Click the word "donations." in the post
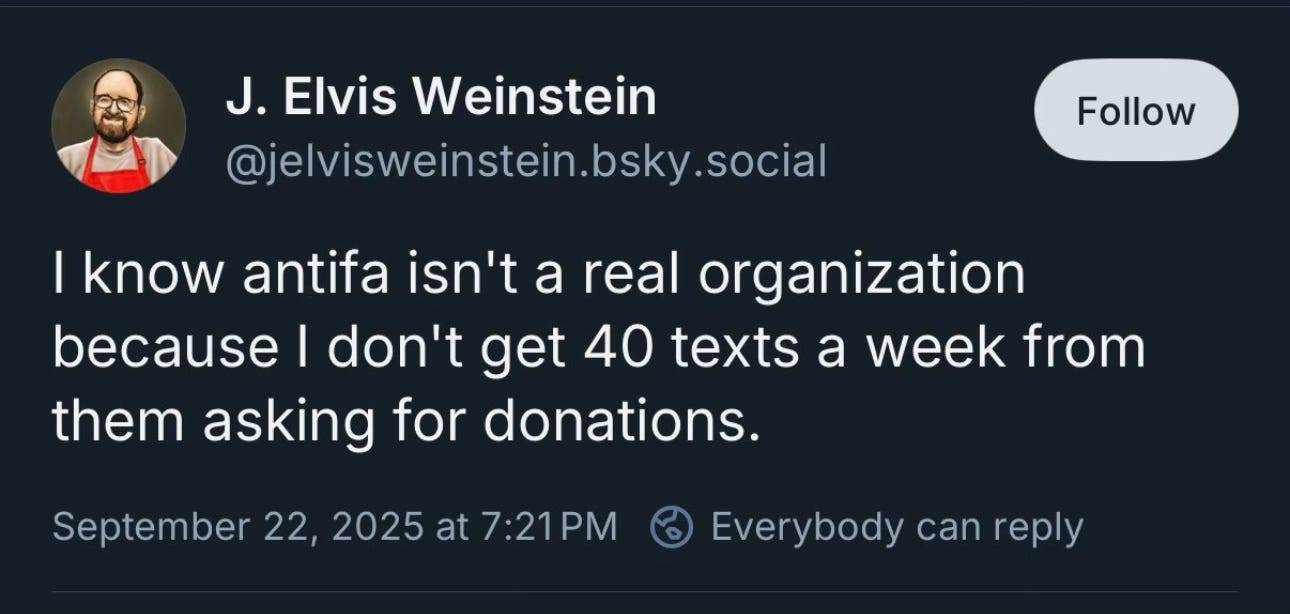This screenshot has height=614, width=1290. pyautogui.click(x=615, y=421)
